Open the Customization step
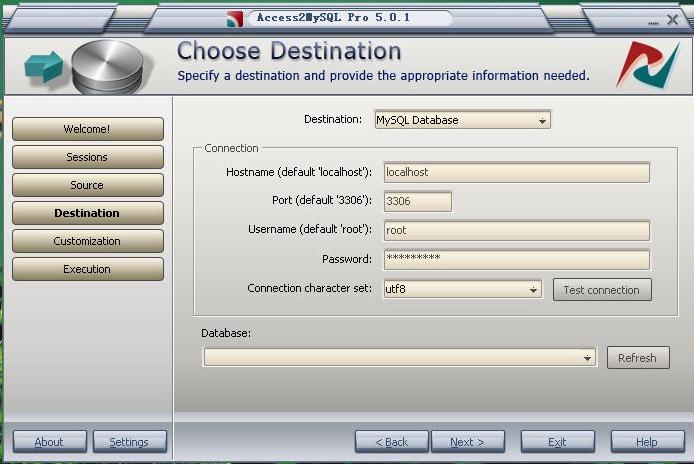694x464 pixels. click(88, 241)
